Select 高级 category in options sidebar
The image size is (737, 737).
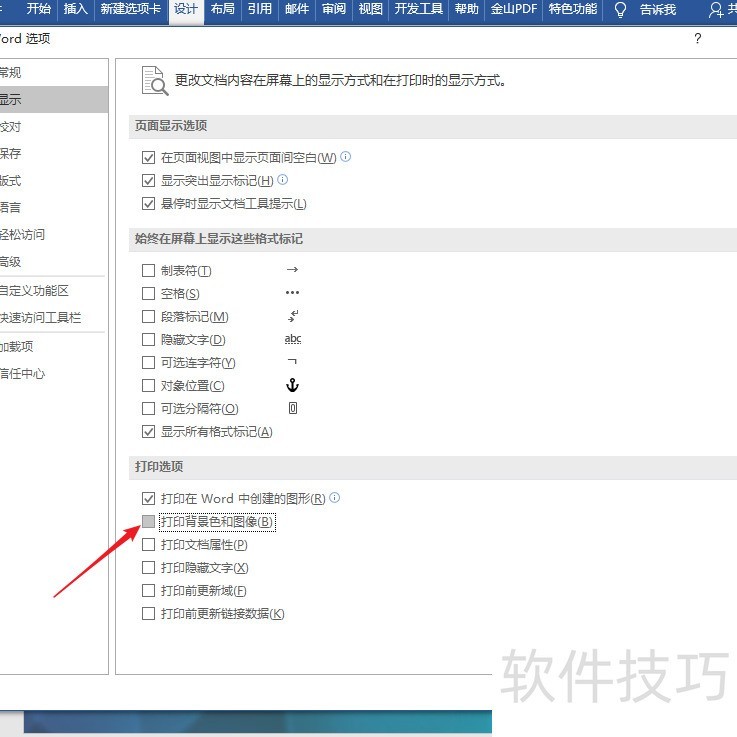point(12,262)
